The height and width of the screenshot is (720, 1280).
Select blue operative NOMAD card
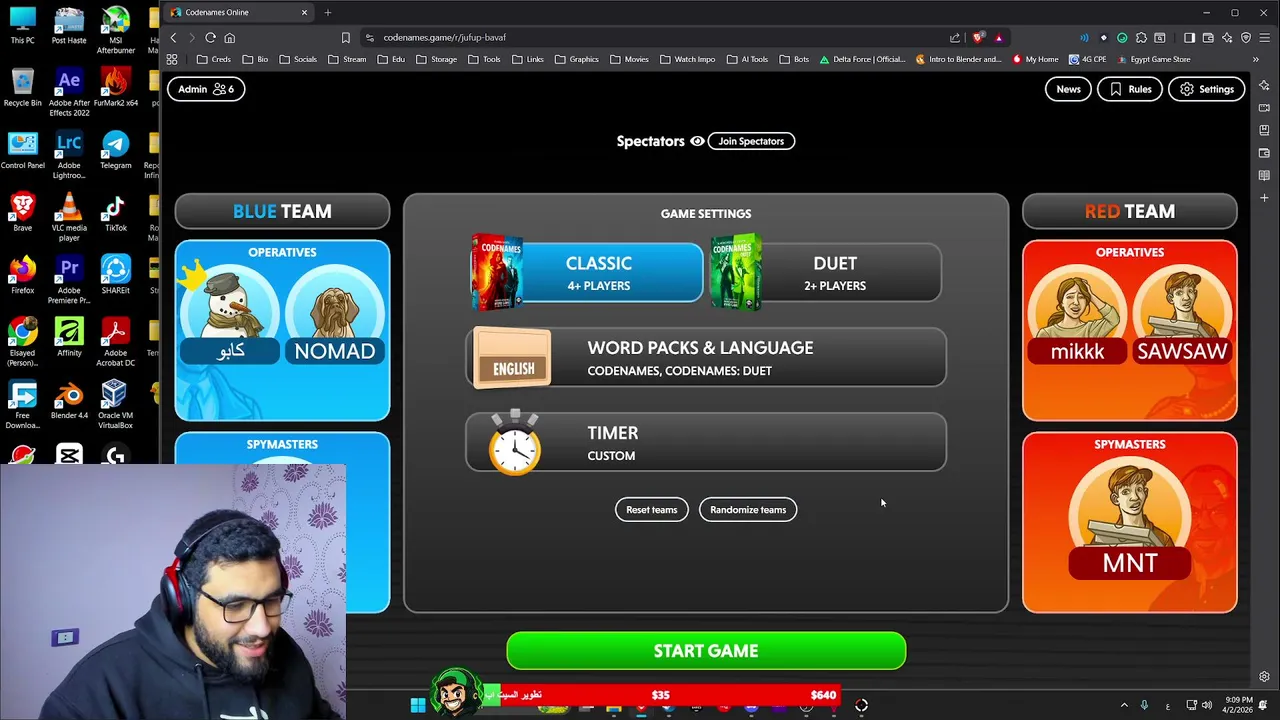pyautogui.click(x=335, y=313)
